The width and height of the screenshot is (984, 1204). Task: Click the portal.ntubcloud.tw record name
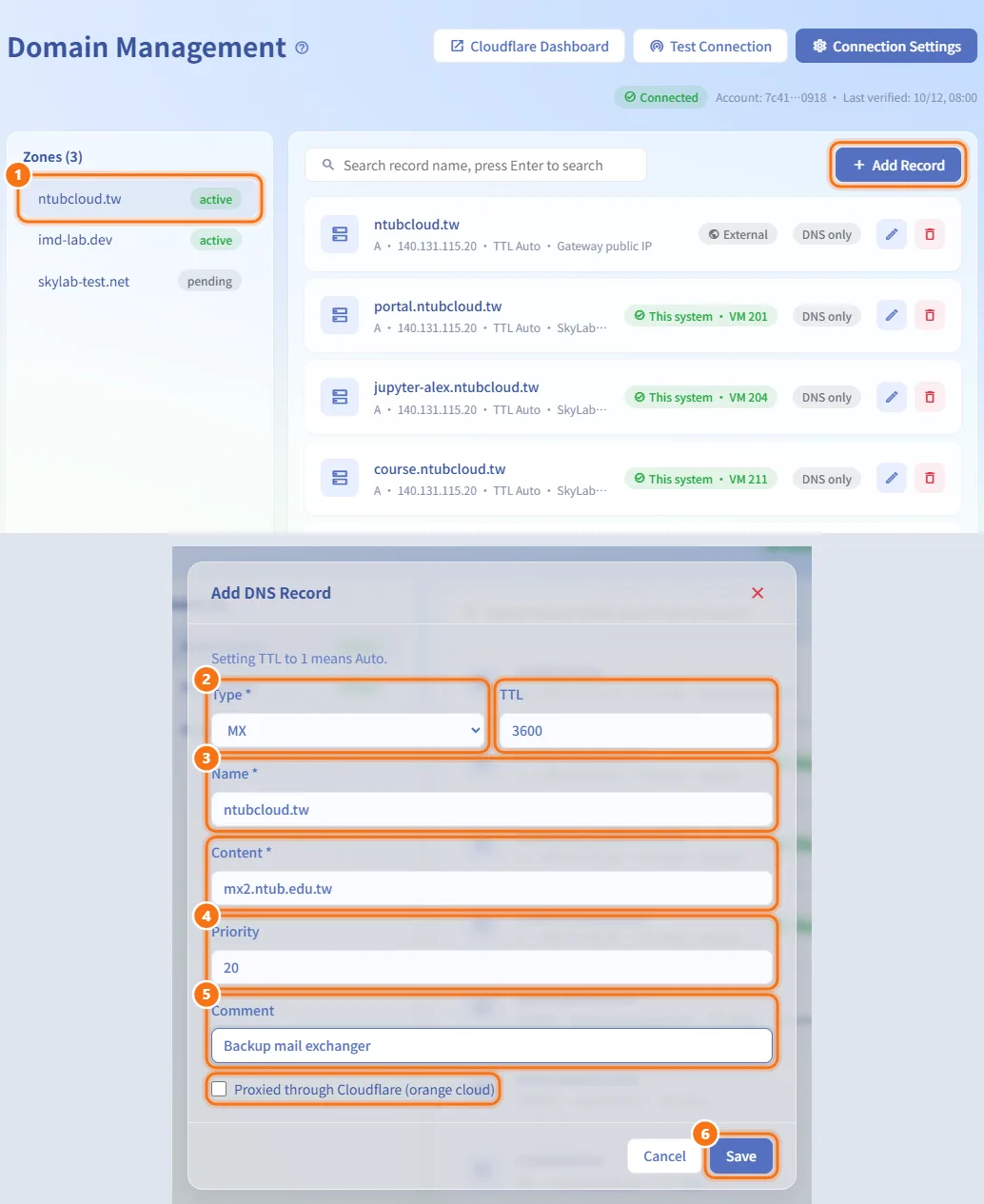point(438,306)
